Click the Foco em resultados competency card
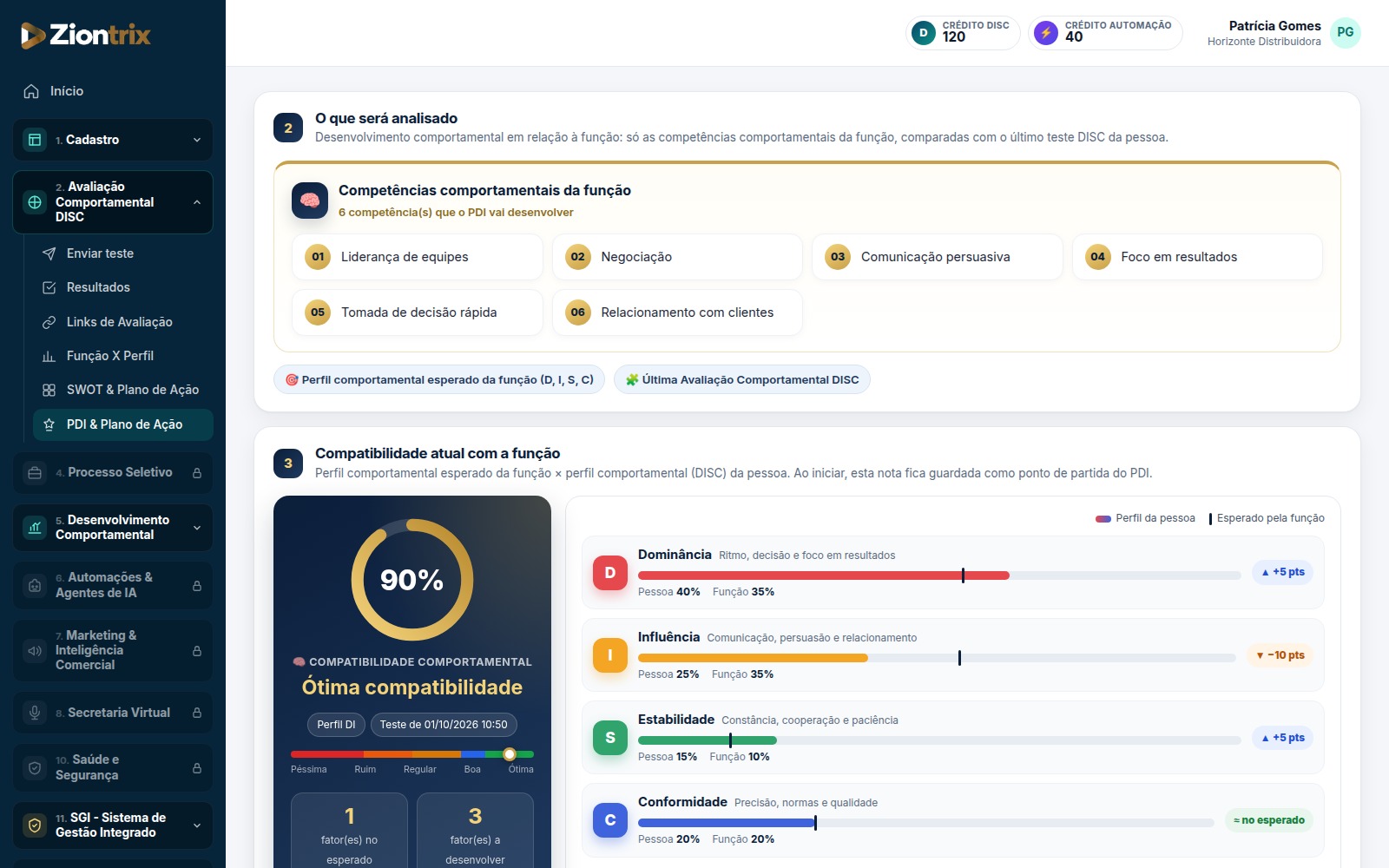Image resolution: width=1389 pixels, height=868 pixels. 1197,257
